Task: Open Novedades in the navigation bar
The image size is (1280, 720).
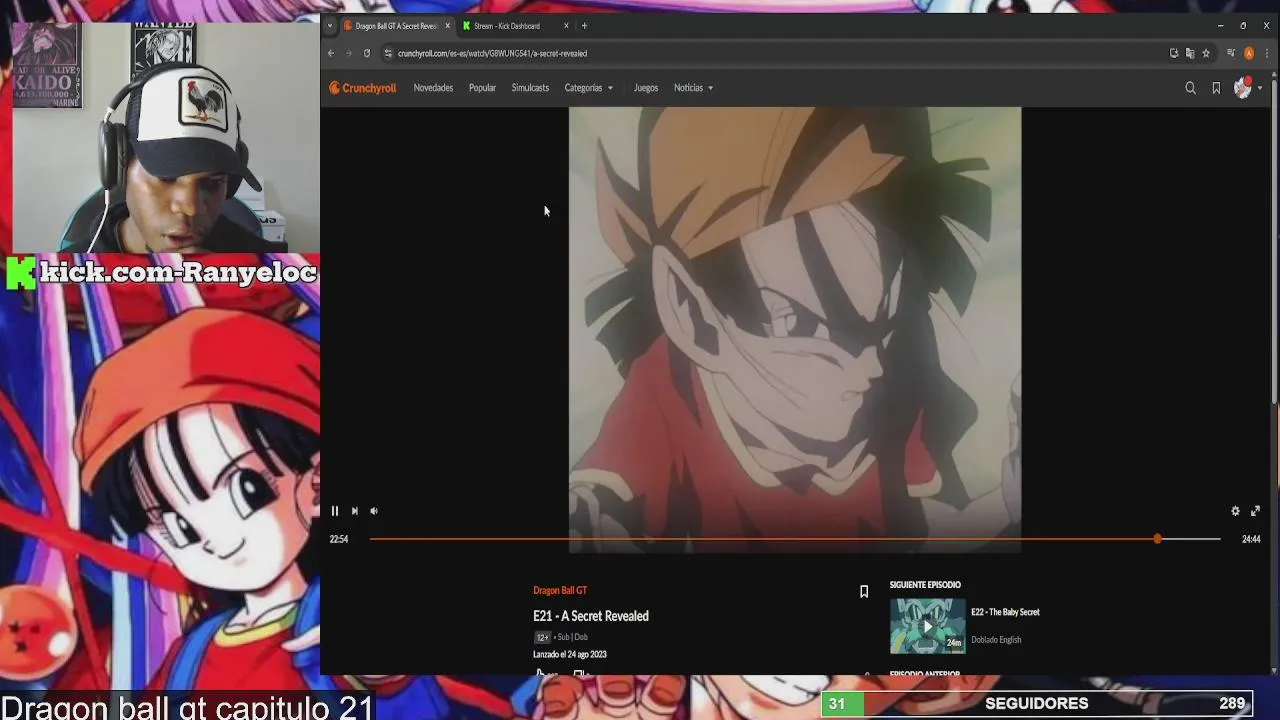Action: tap(433, 88)
